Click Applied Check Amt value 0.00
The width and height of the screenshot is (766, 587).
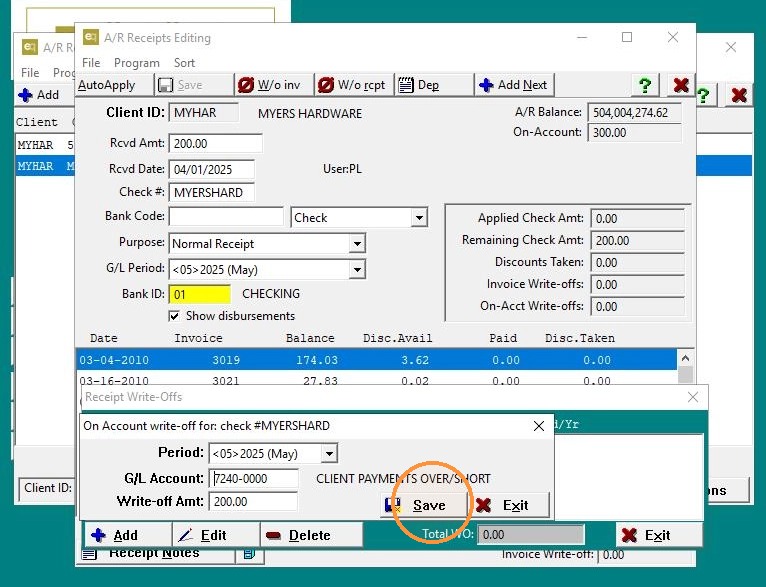click(637, 219)
